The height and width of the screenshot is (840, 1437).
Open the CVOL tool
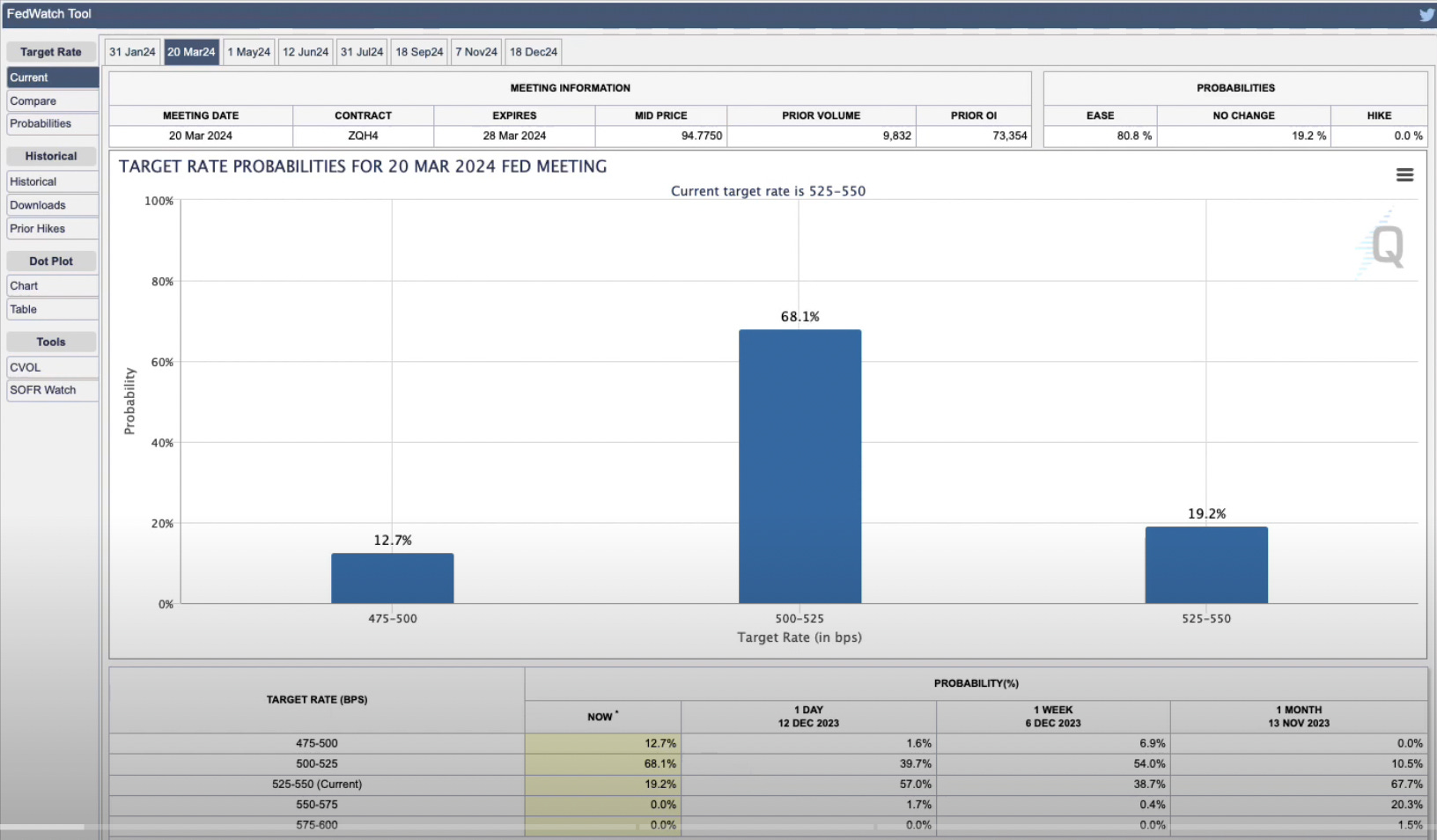tap(53, 367)
